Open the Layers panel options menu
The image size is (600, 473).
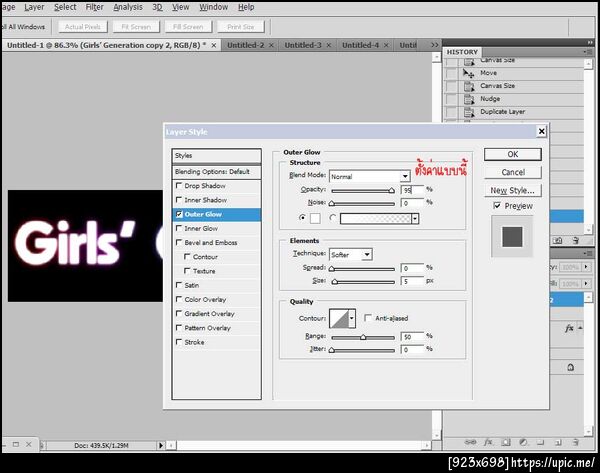(x=587, y=253)
